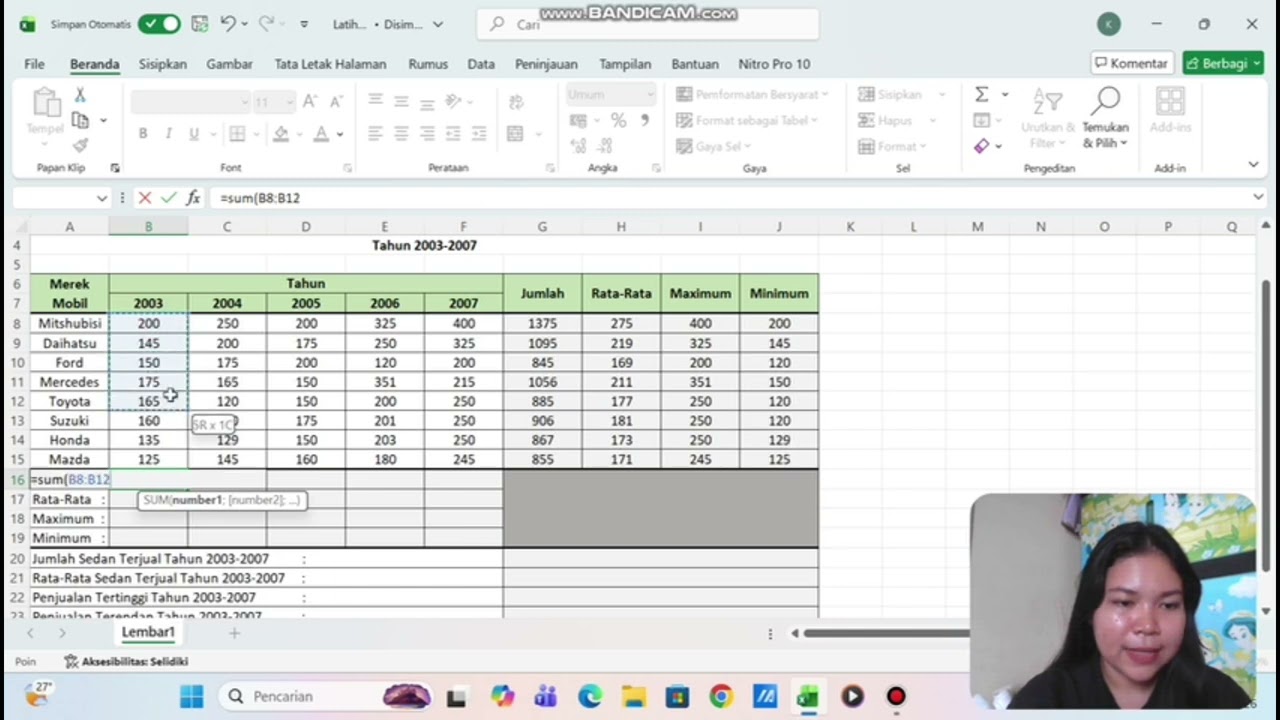The image size is (1280, 720).
Task: Click the Percent Style icon
Action: tap(619, 121)
